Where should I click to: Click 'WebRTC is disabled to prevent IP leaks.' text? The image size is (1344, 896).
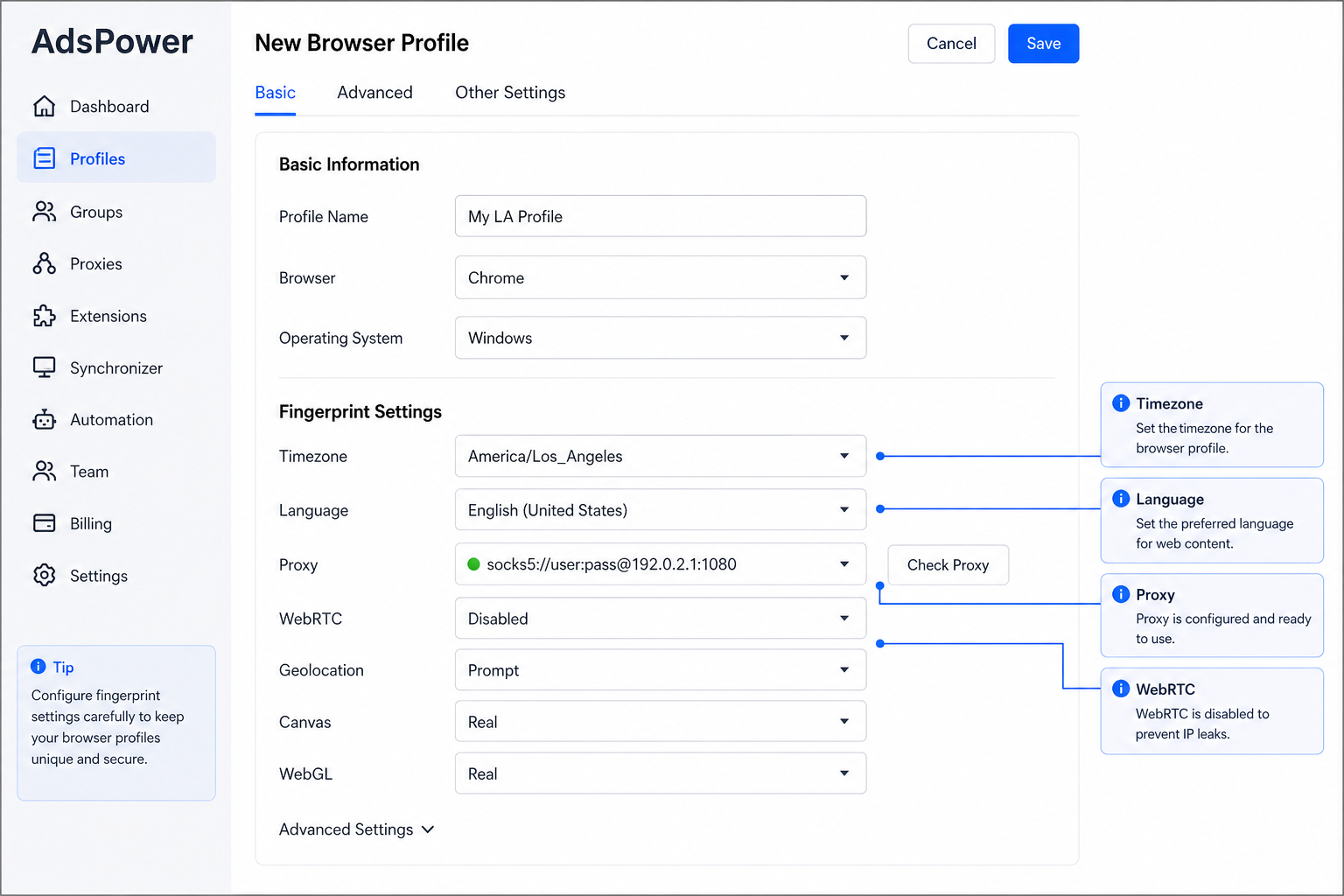click(1202, 724)
